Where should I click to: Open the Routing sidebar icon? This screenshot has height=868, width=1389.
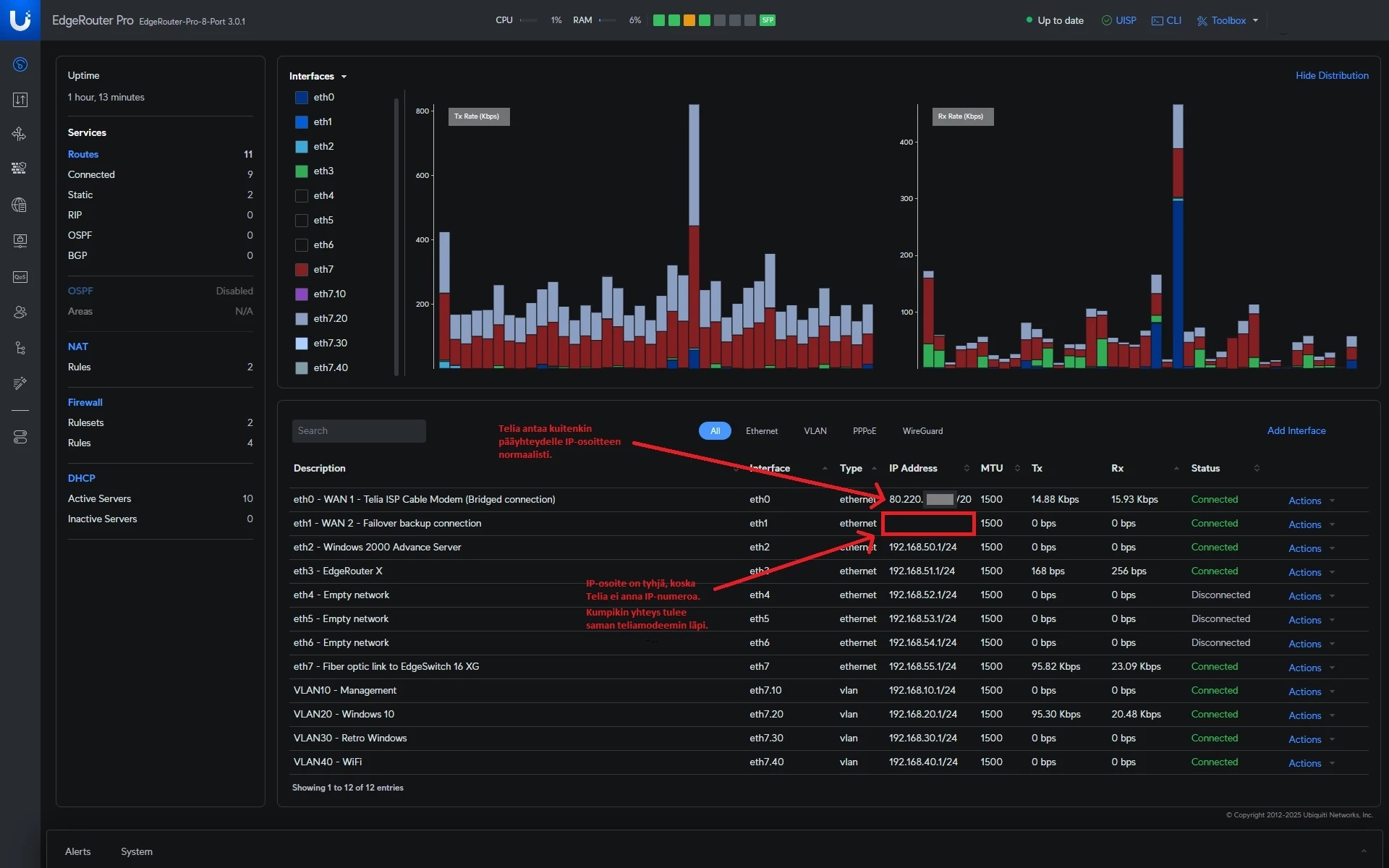(x=20, y=134)
